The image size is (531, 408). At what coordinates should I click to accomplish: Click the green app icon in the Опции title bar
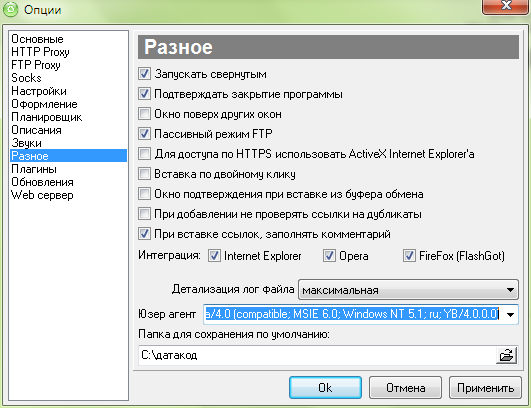[x=11, y=9]
